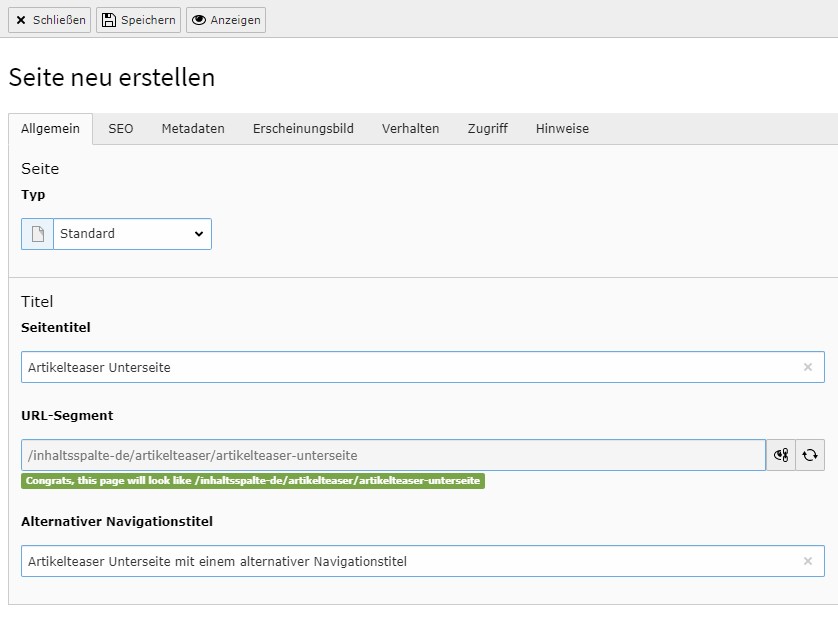Toggle manual URL segment editing icon
Image resolution: width=838 pixels, height=630 pixels.
click(781, 455)
